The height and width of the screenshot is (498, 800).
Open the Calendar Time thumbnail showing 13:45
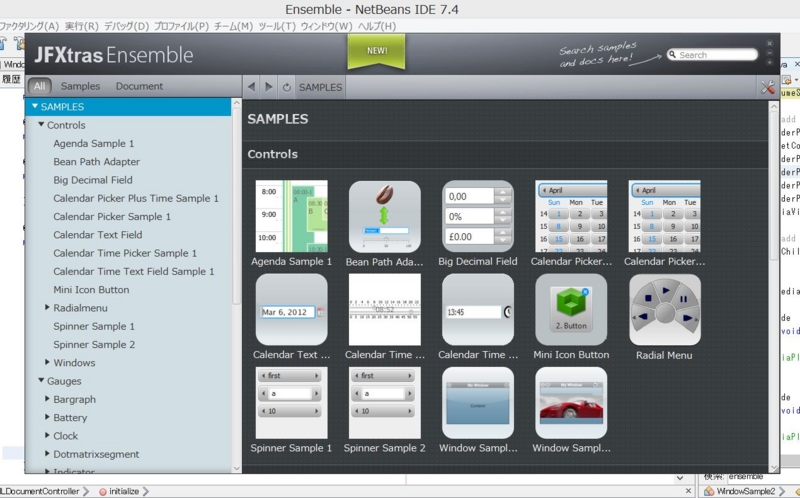coord(478,310)
